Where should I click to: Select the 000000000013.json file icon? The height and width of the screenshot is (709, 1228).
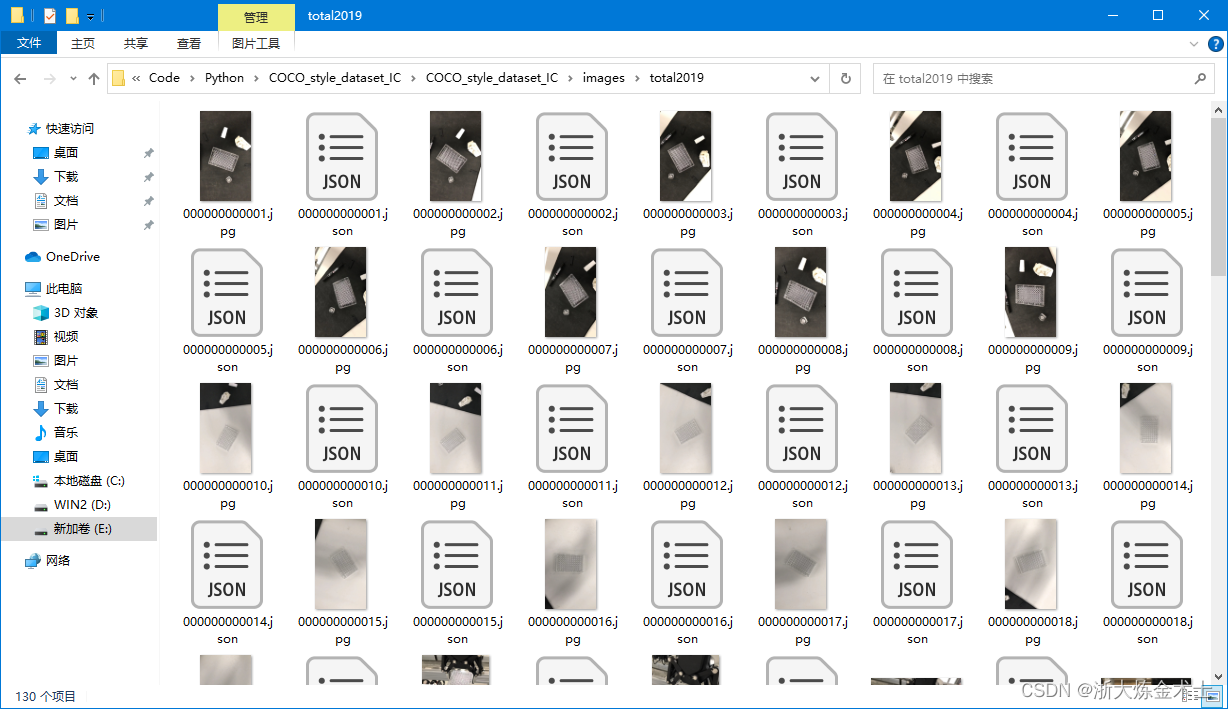[1031, 429]
